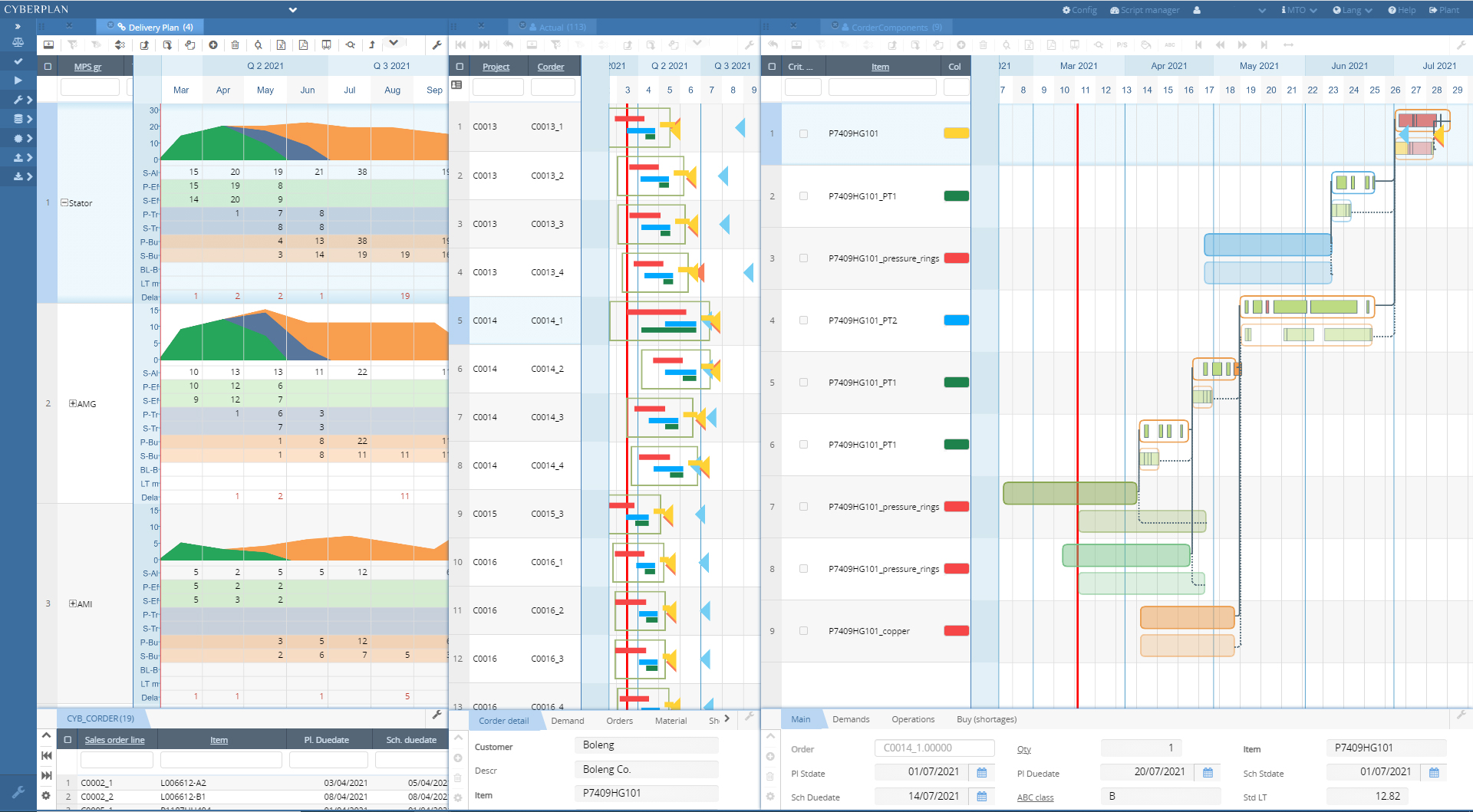
Task: Tick the checkbox on the first P7409HG101 row
Action: [803, 133]
